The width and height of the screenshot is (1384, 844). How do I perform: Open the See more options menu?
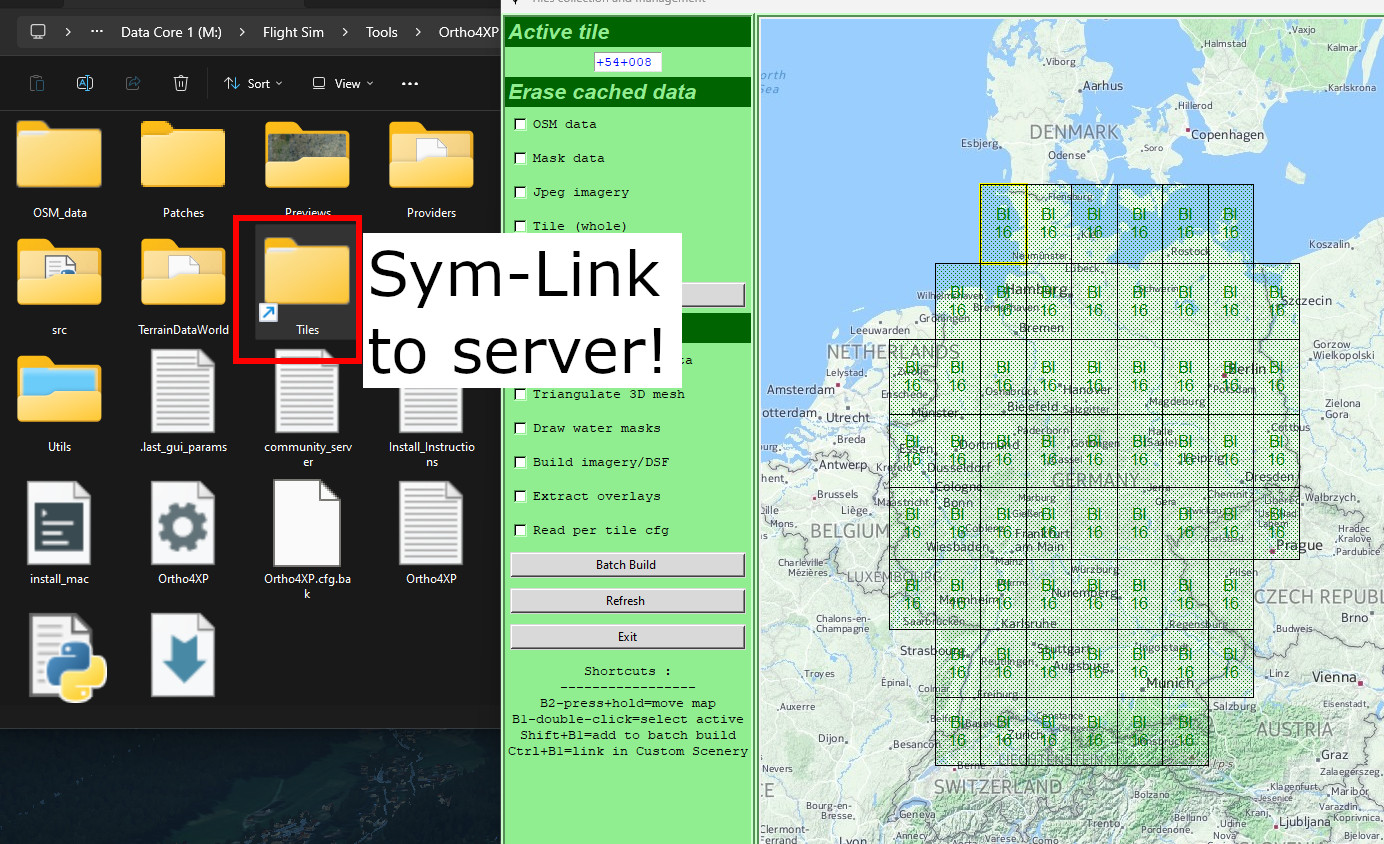tap(409, 83)
